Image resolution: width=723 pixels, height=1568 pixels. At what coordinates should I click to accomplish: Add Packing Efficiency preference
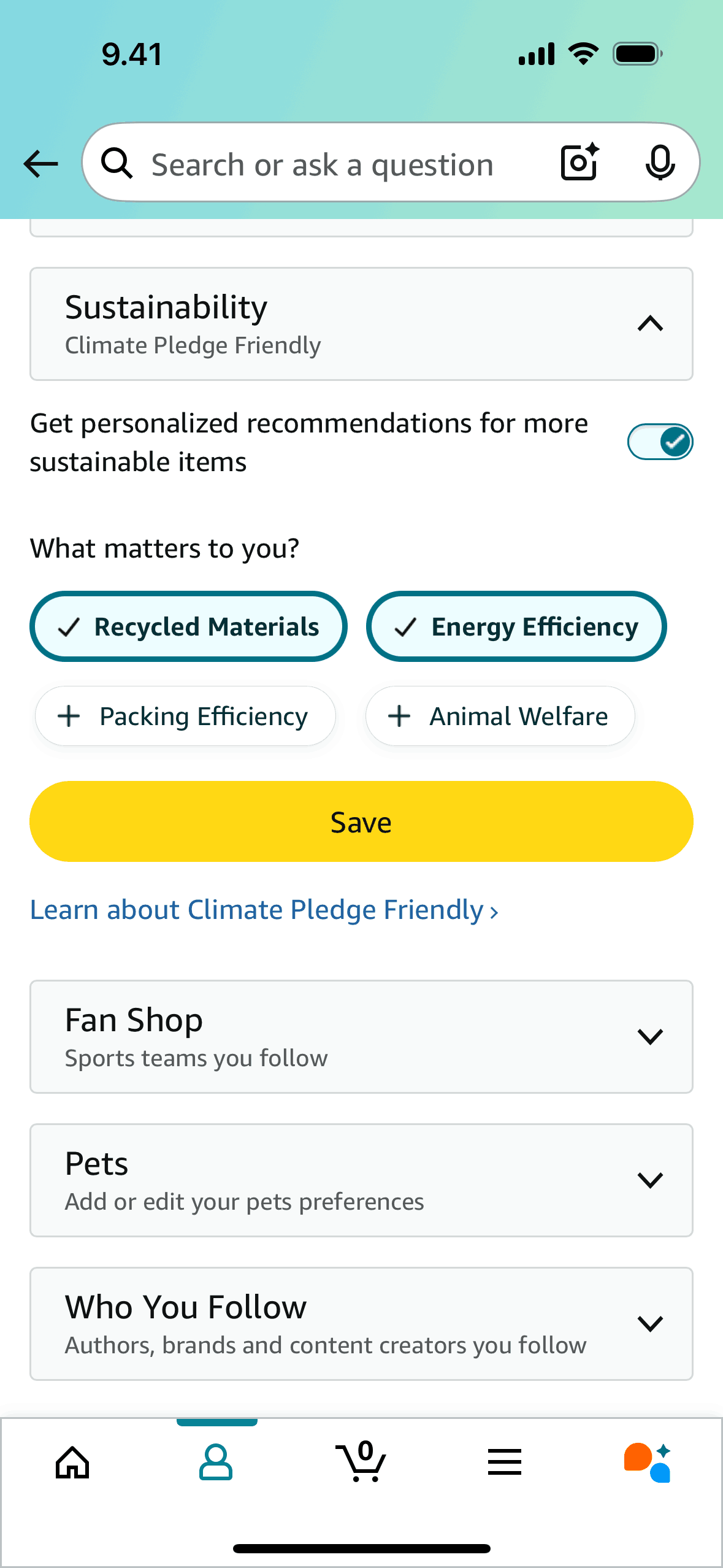[185, 717]
